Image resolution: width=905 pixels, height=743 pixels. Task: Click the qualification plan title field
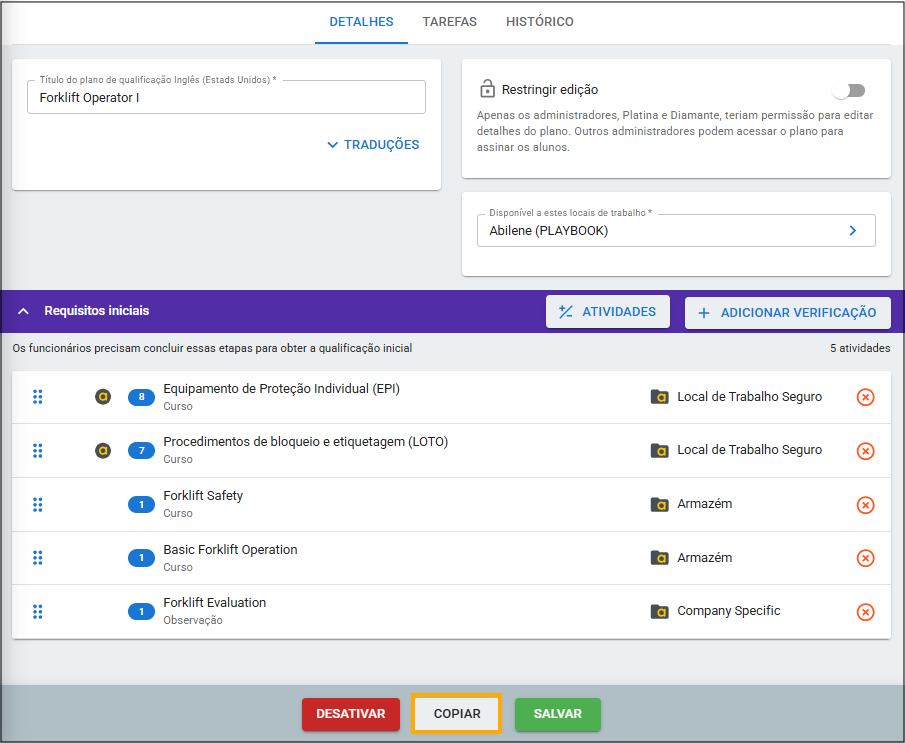[226, 98]
